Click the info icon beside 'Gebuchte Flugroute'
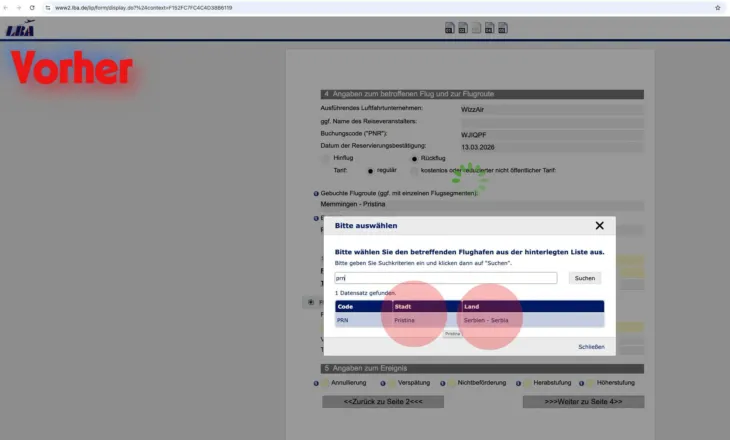 click(x=316, y=194)
